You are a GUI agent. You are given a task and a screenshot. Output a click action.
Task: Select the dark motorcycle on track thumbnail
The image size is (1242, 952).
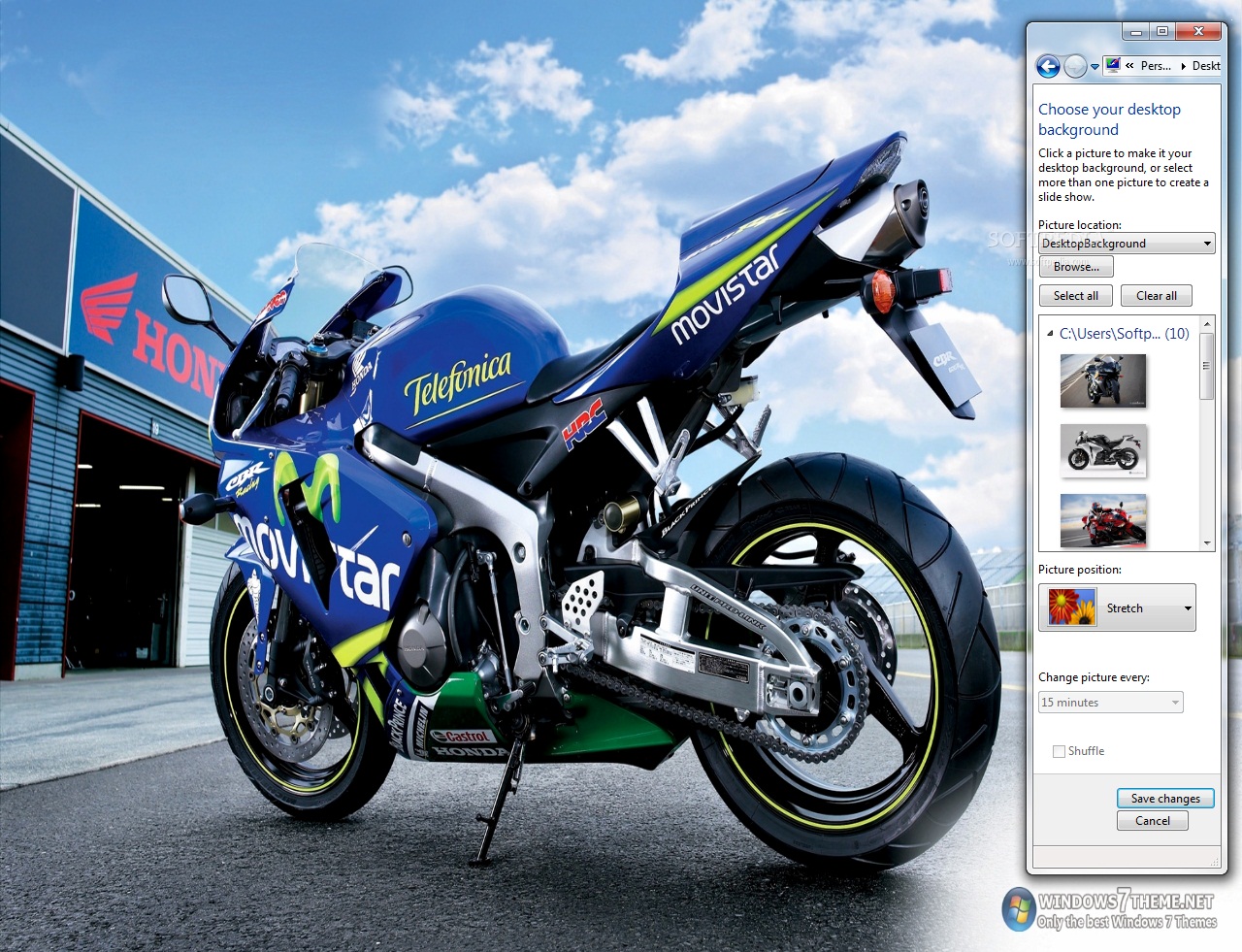pyautogui.click(x=1103, y=380)
